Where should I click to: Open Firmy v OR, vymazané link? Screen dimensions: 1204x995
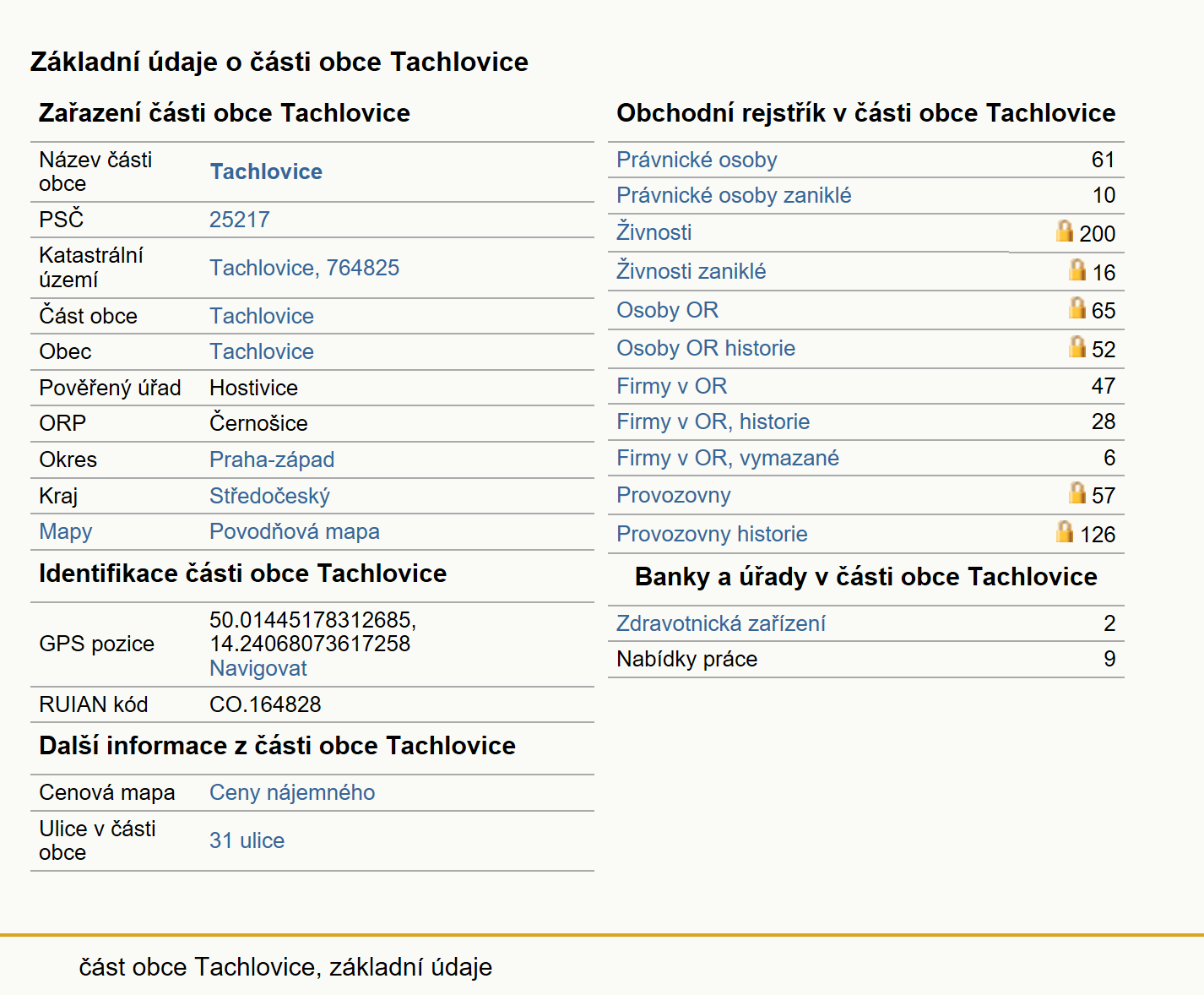[x=728, y=458]
